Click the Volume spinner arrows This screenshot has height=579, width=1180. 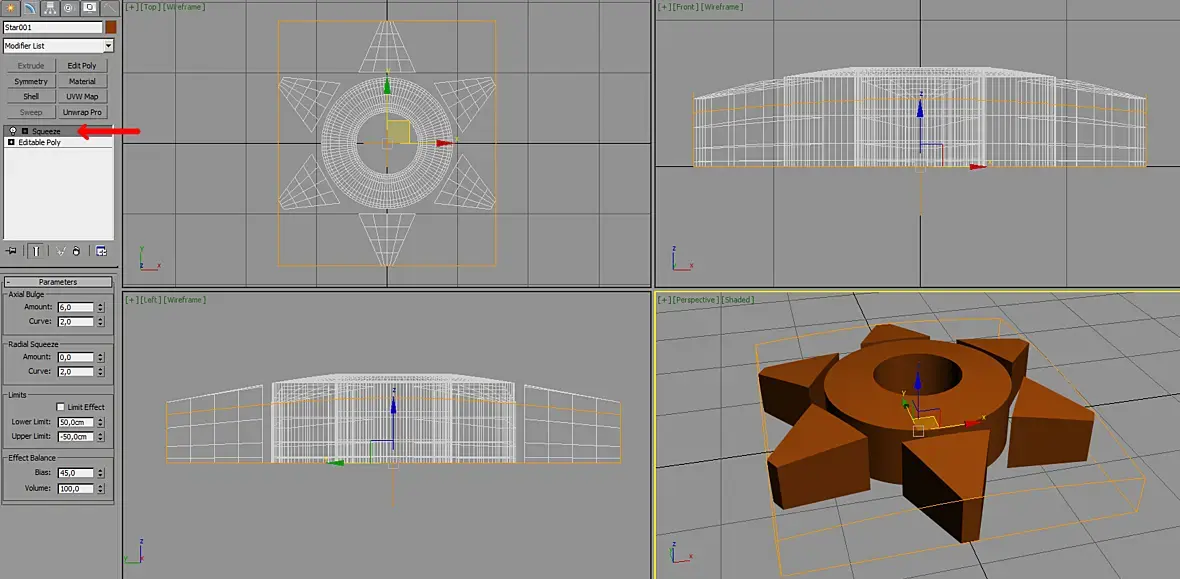click(100, 489)
